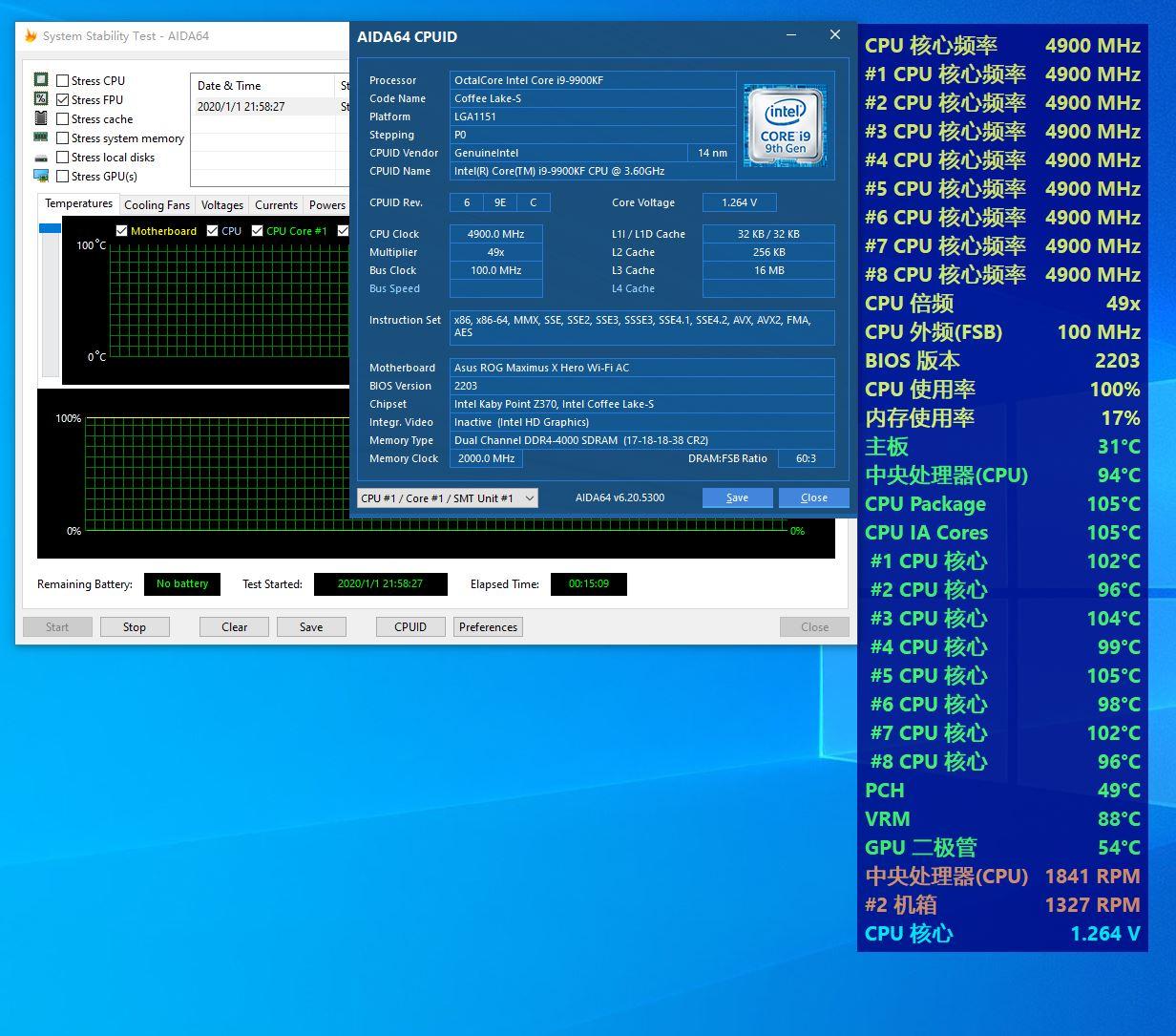Image resolution: width=1176 pixels, height=1036 pixels.
Task: Click the LGA1151 platform value
Action: (592, 116)
